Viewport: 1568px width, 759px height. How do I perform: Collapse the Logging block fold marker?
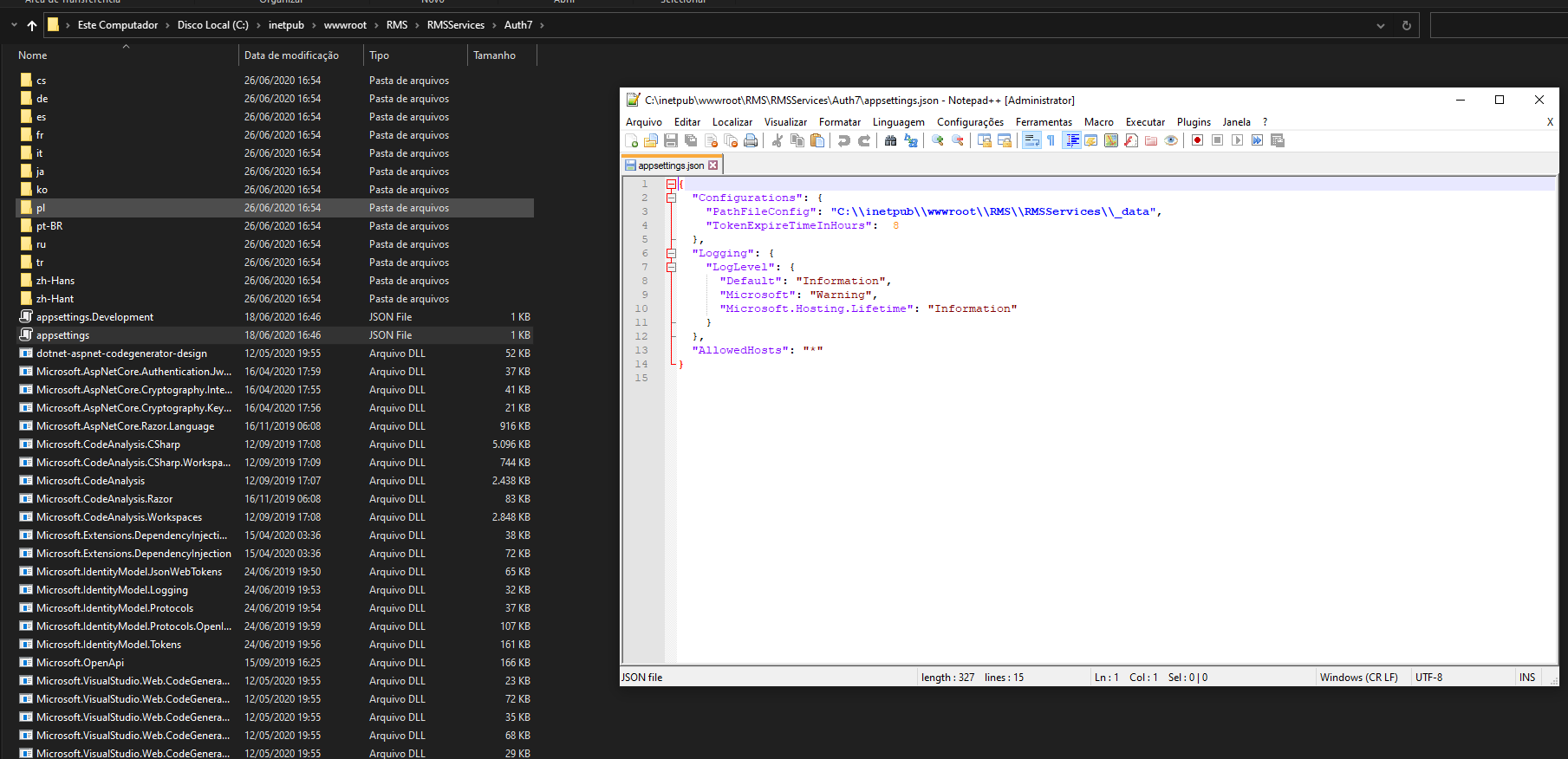pyautogui.click(x=671, y=253)
